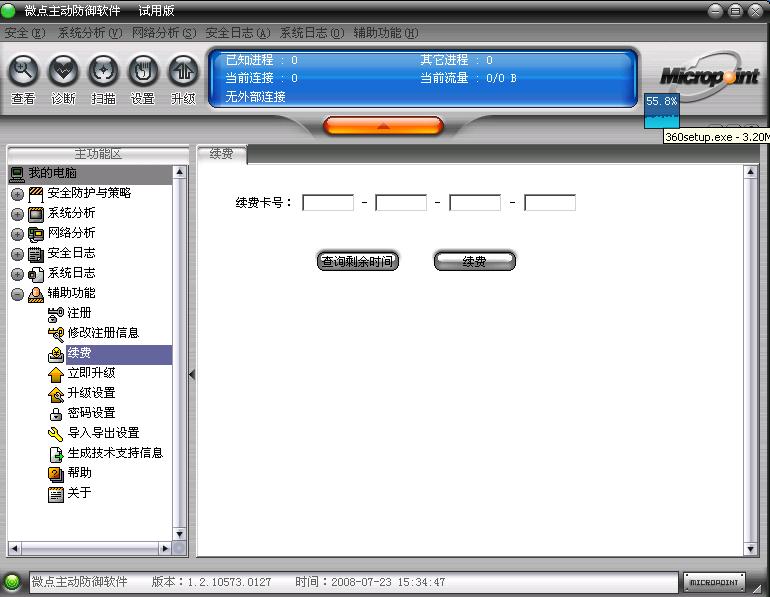
Task: Expand the 网络分析 tree node
Action: [17, 235]
